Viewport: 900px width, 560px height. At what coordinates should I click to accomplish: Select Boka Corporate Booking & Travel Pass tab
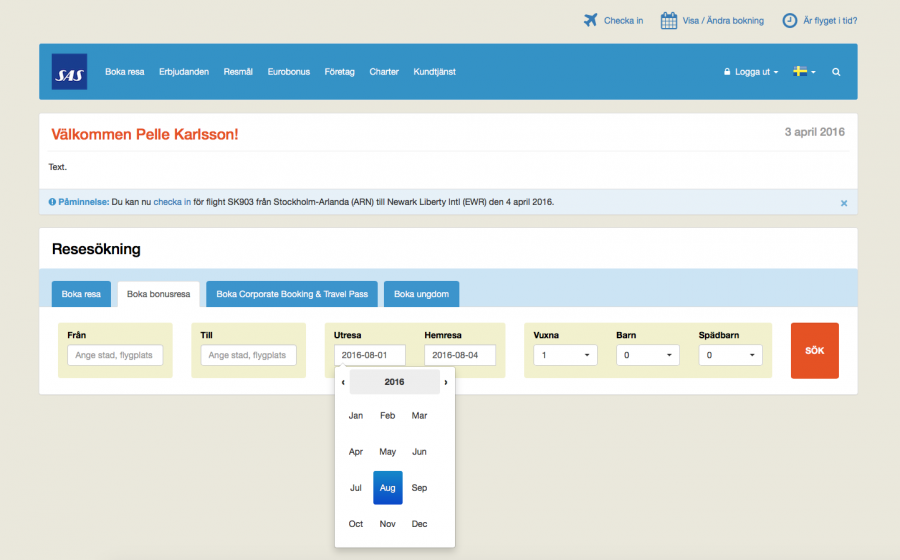coord(292,294)
